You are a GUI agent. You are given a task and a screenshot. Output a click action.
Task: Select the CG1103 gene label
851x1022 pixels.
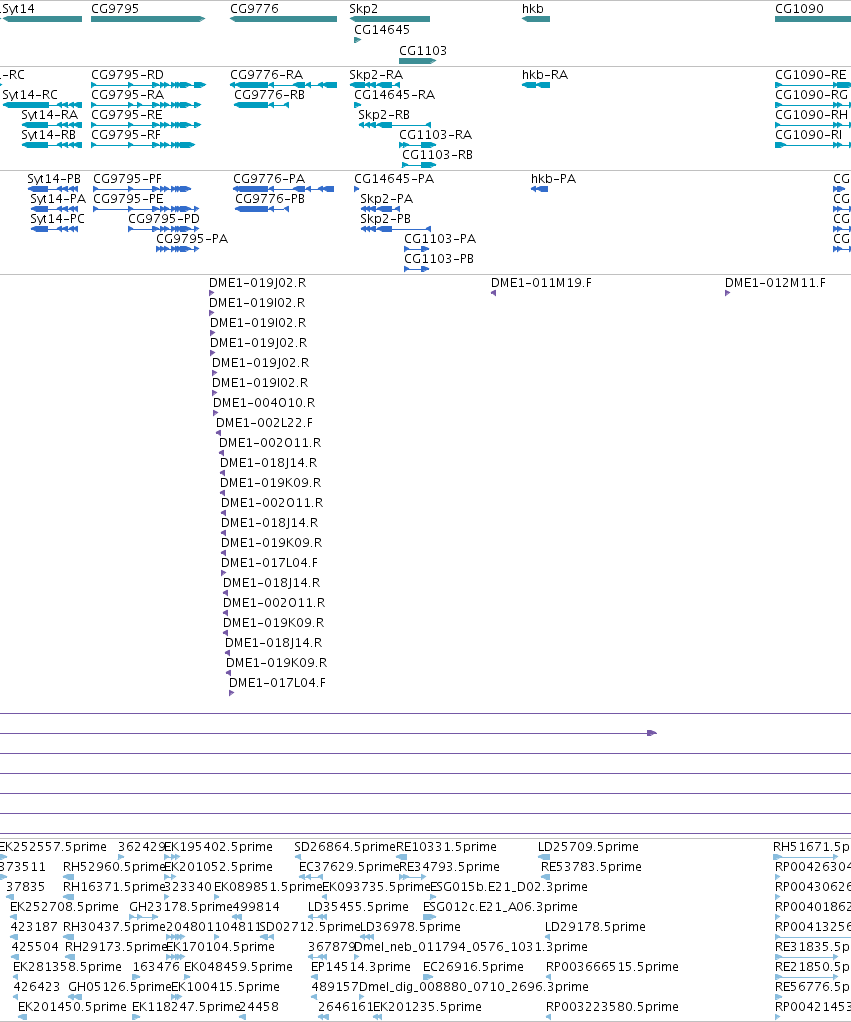tap(423, 50)
